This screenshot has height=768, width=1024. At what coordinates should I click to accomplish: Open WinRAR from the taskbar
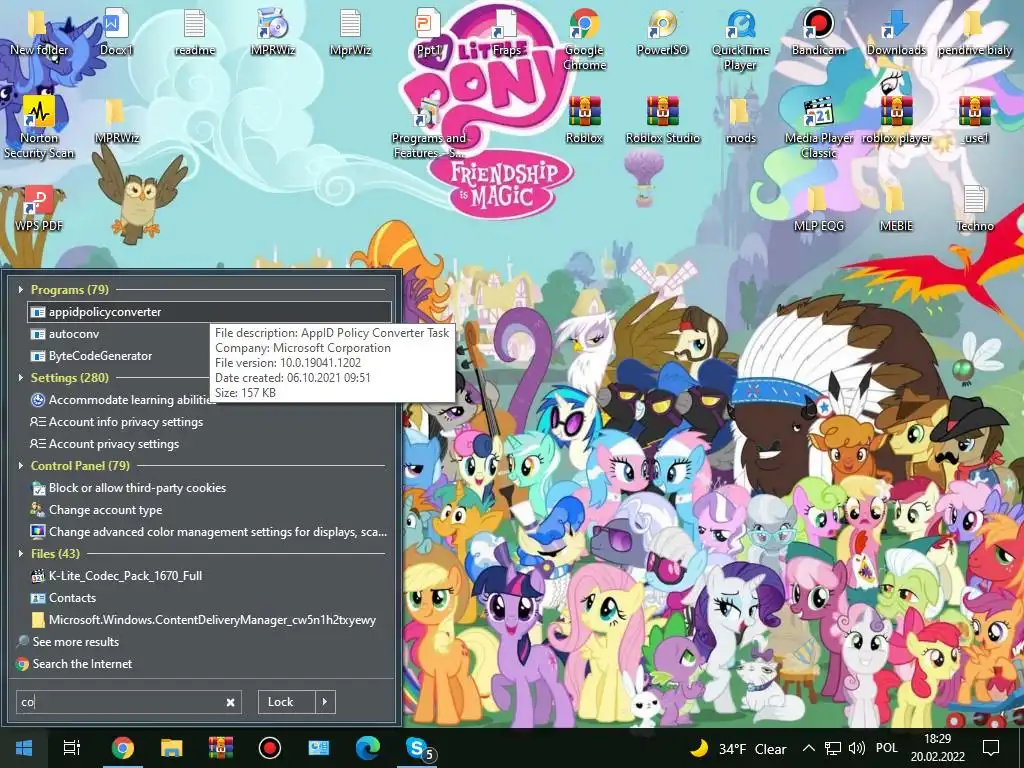(x=220, y=748)
